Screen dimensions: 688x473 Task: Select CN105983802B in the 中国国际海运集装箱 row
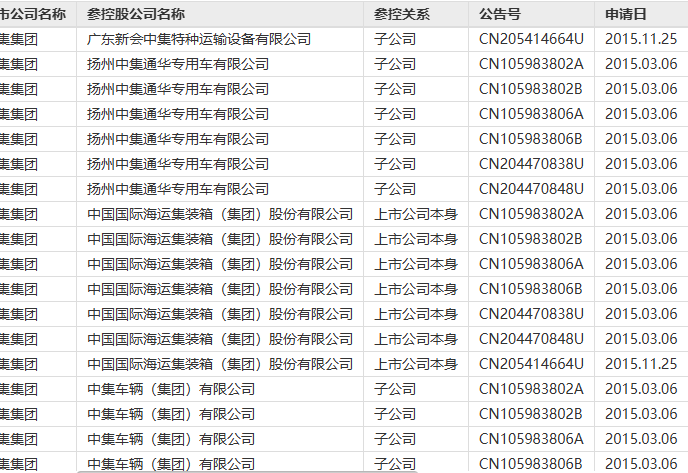(530, 239)
